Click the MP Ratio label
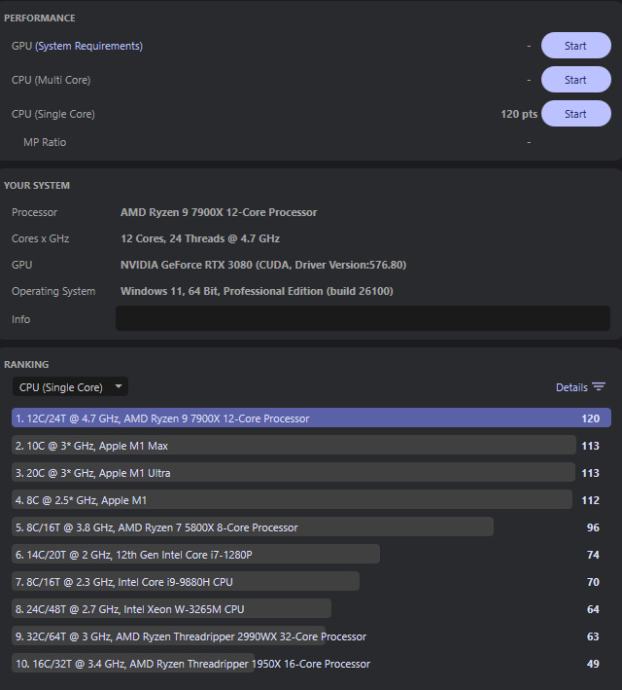The height and width of the screenshot is (690, 622). (x=45, y=142)
